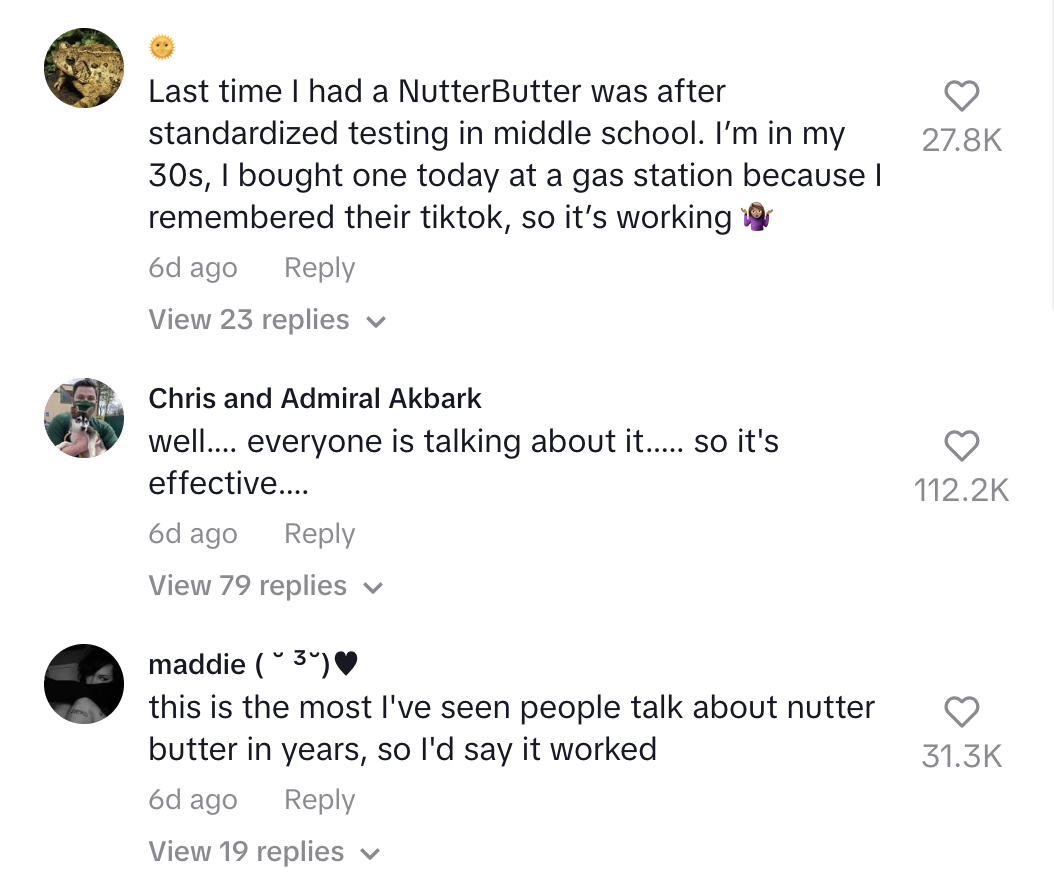Reply to the 'everyone is talking' comment

pyautogui.click(x=319, y=534)
